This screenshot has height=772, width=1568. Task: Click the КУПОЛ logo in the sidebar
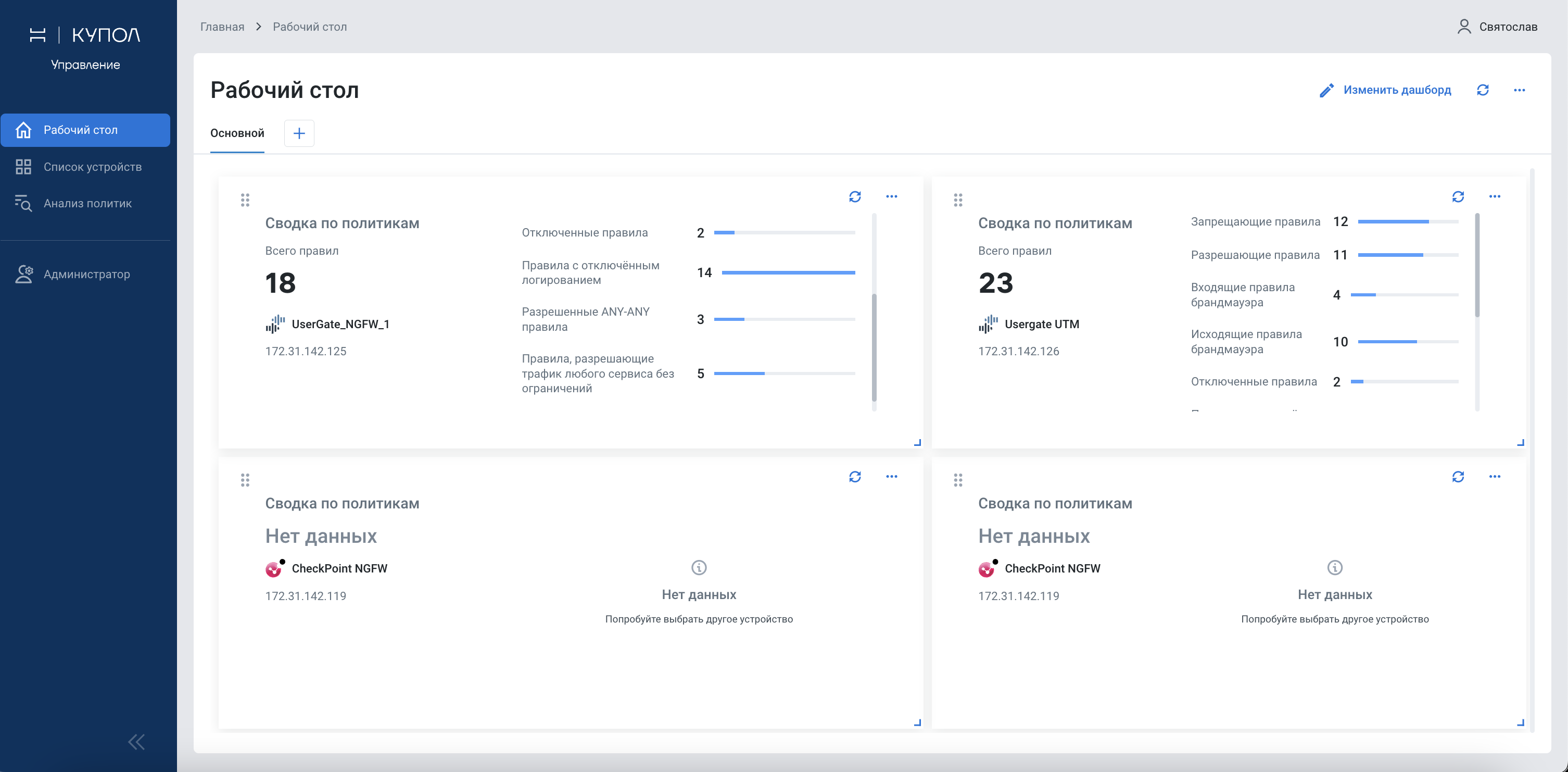(85, 35)
